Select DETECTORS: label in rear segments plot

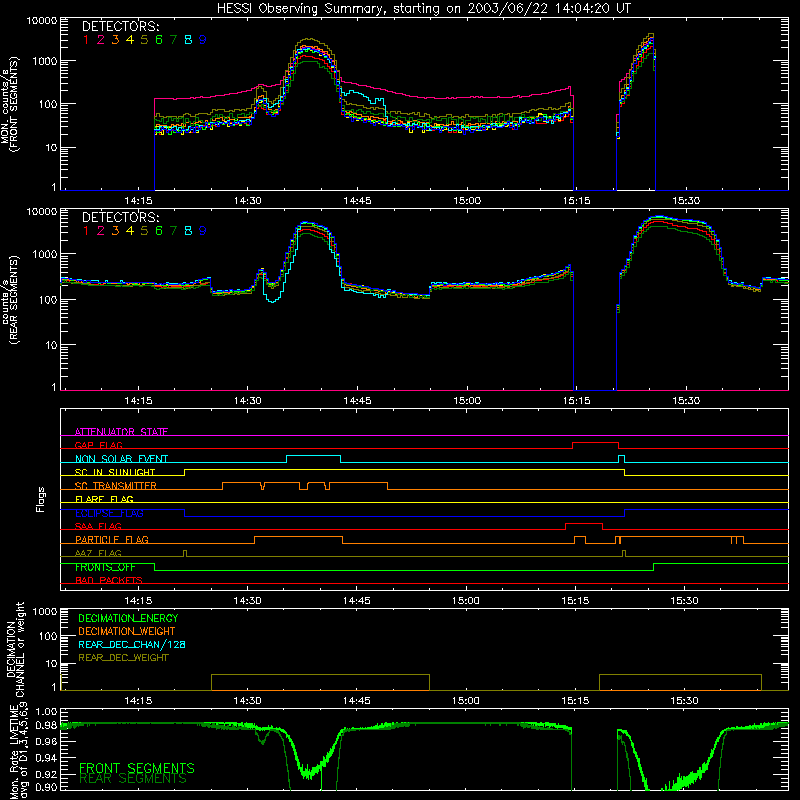(120, 217)
